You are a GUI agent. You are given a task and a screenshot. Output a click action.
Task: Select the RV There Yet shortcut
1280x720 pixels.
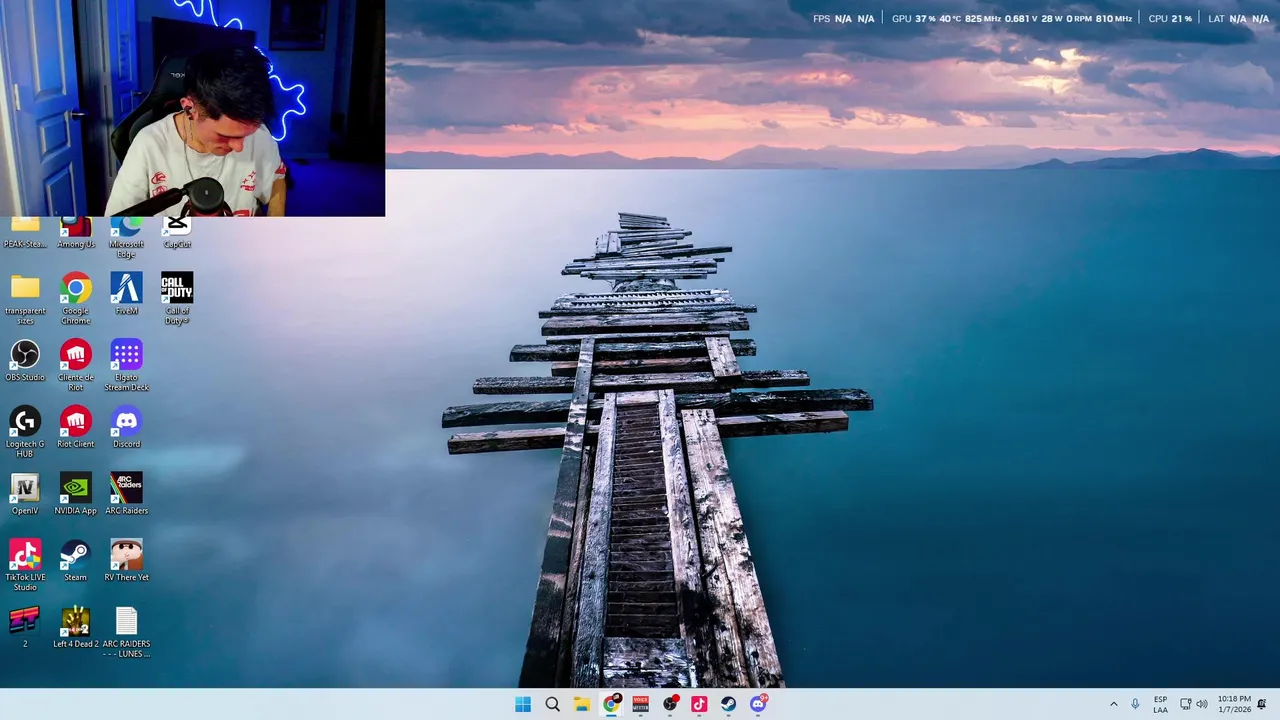point(126,560)
